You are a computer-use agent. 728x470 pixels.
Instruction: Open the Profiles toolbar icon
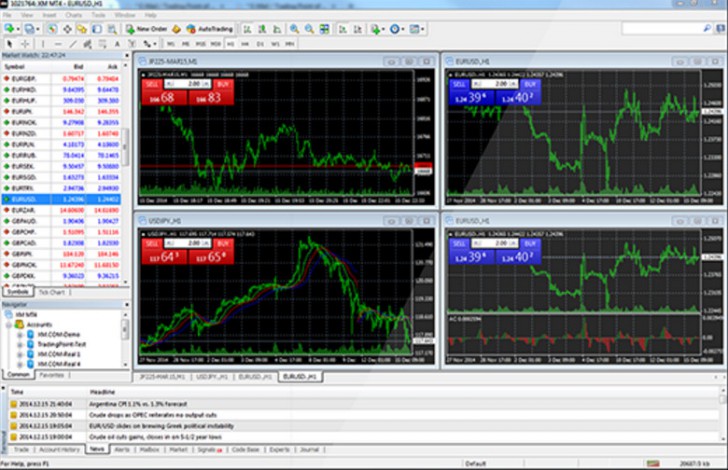(30, 29)
